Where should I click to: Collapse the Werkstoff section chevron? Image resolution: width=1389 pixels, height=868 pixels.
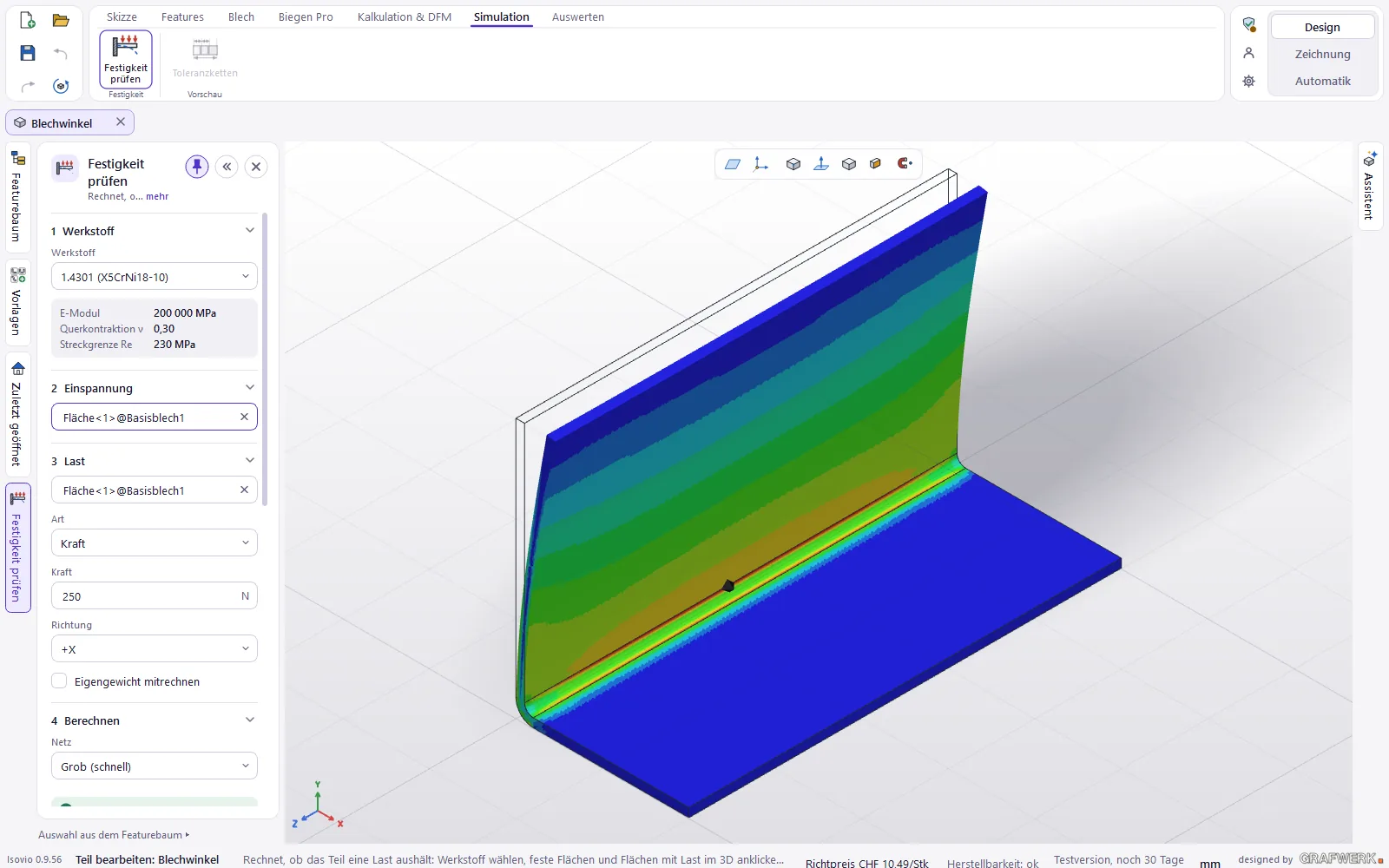[250, 230]
